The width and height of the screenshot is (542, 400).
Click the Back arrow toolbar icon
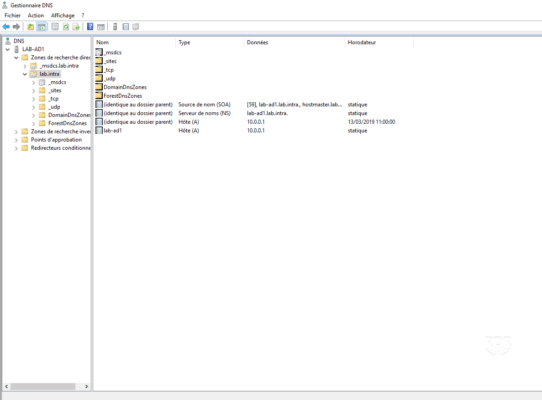(x=6, y=27)
